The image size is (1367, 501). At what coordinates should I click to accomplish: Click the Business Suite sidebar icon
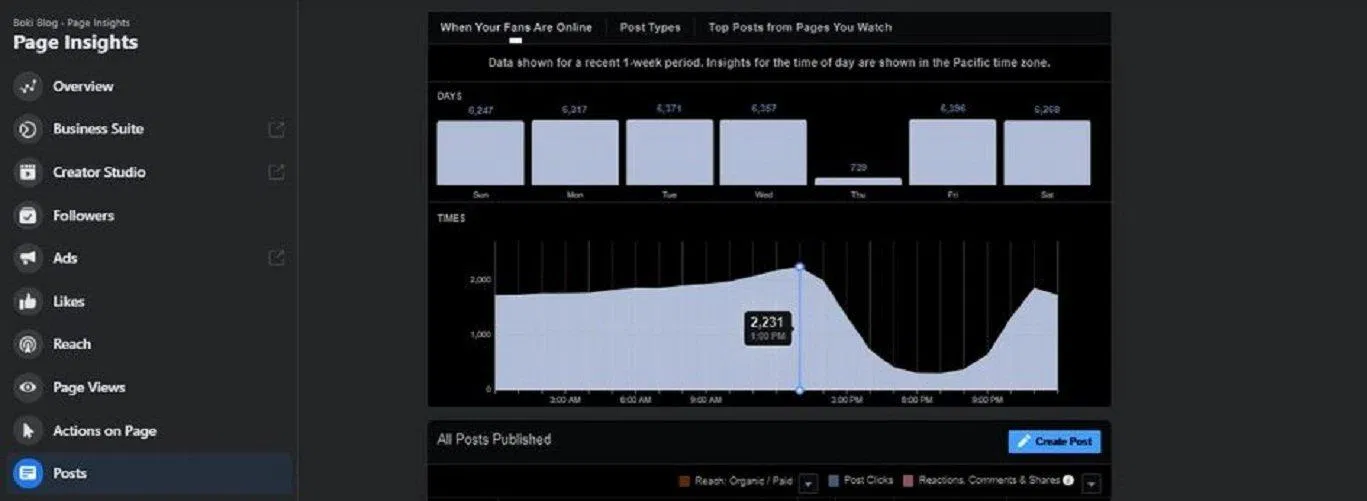click(28, 129)
